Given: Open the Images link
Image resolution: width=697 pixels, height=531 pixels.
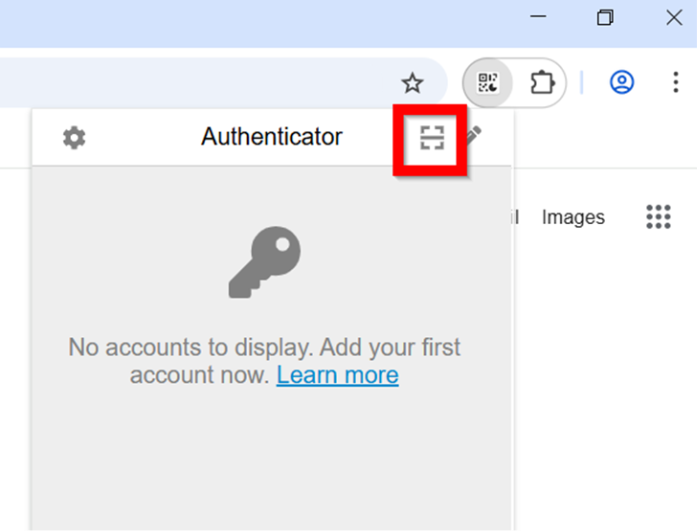Looking at the screenshot, I should pyautogui.click(x=573, y=217).
